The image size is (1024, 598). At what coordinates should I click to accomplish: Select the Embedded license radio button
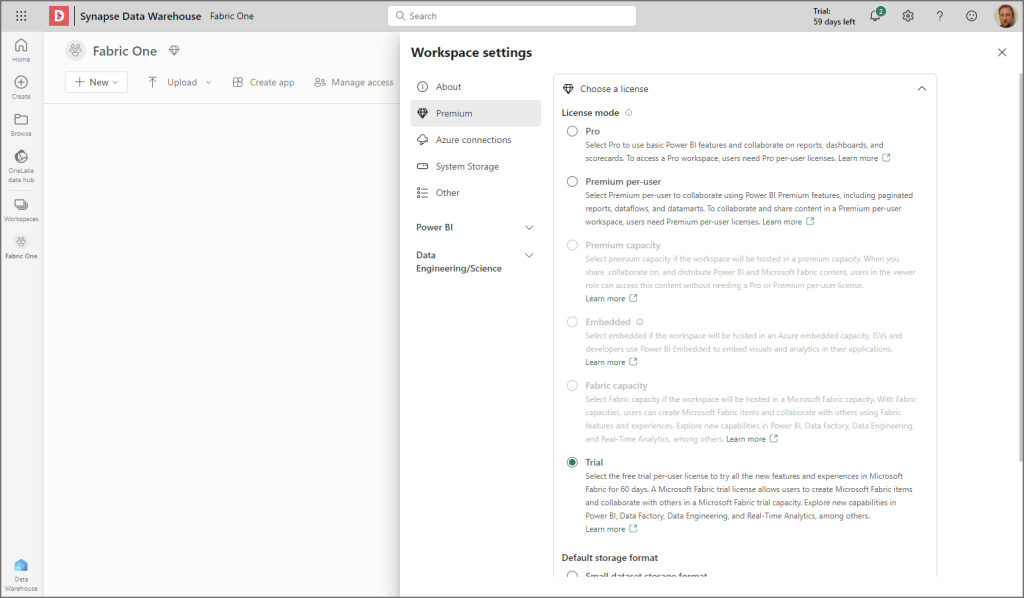click(572, 322)
